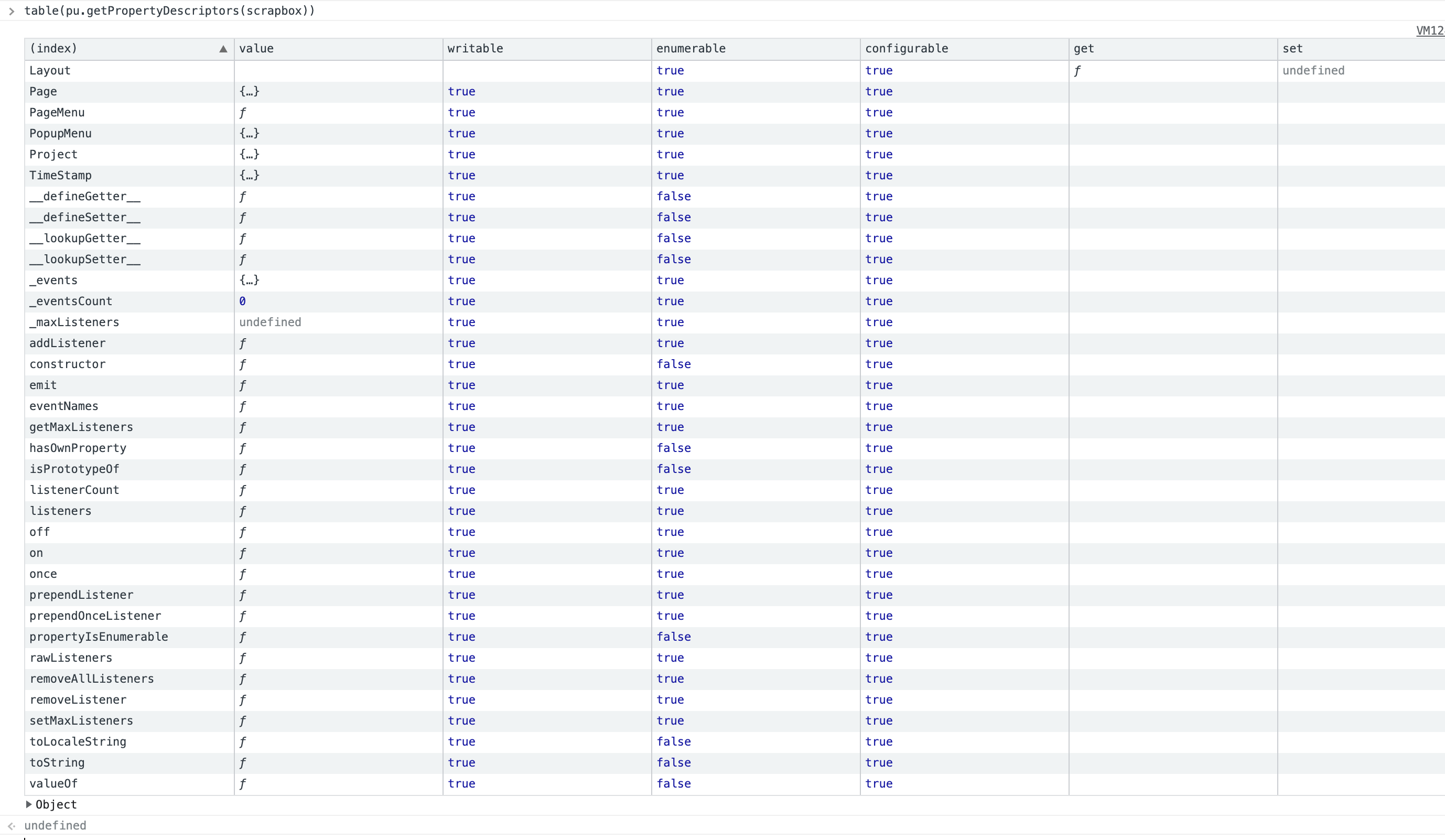This screenshot has height=840, width=1445.
Task: Sort by enumerable column header
Action: pyautogui.click(x=691, y=49)
